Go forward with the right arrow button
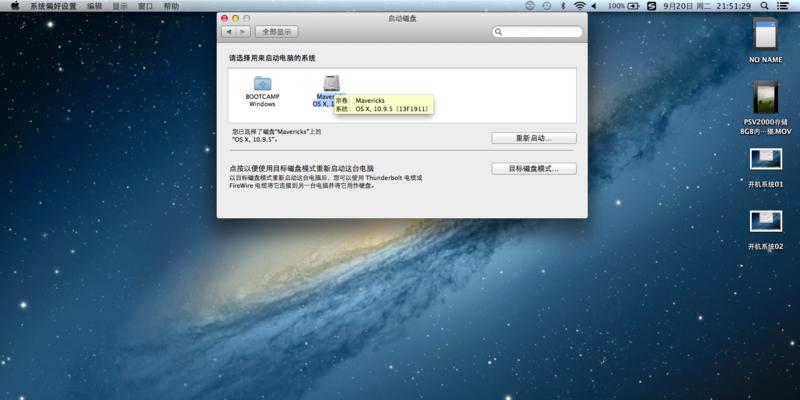The width and height of the screenshot is (800, 400). click(x=243, y=32)
